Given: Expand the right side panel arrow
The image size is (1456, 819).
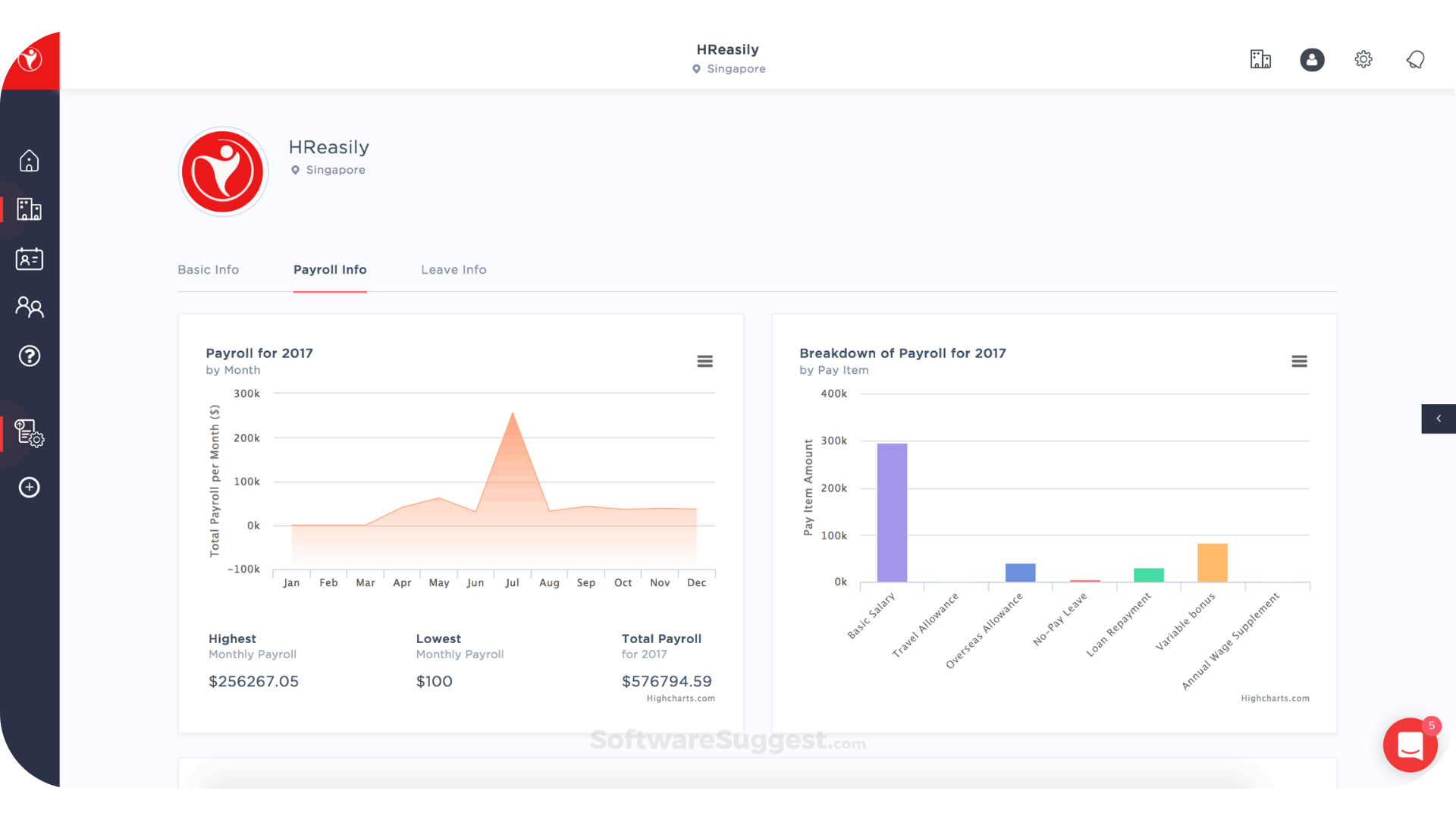Looking at the screenshot, I should click(1438, 419).
